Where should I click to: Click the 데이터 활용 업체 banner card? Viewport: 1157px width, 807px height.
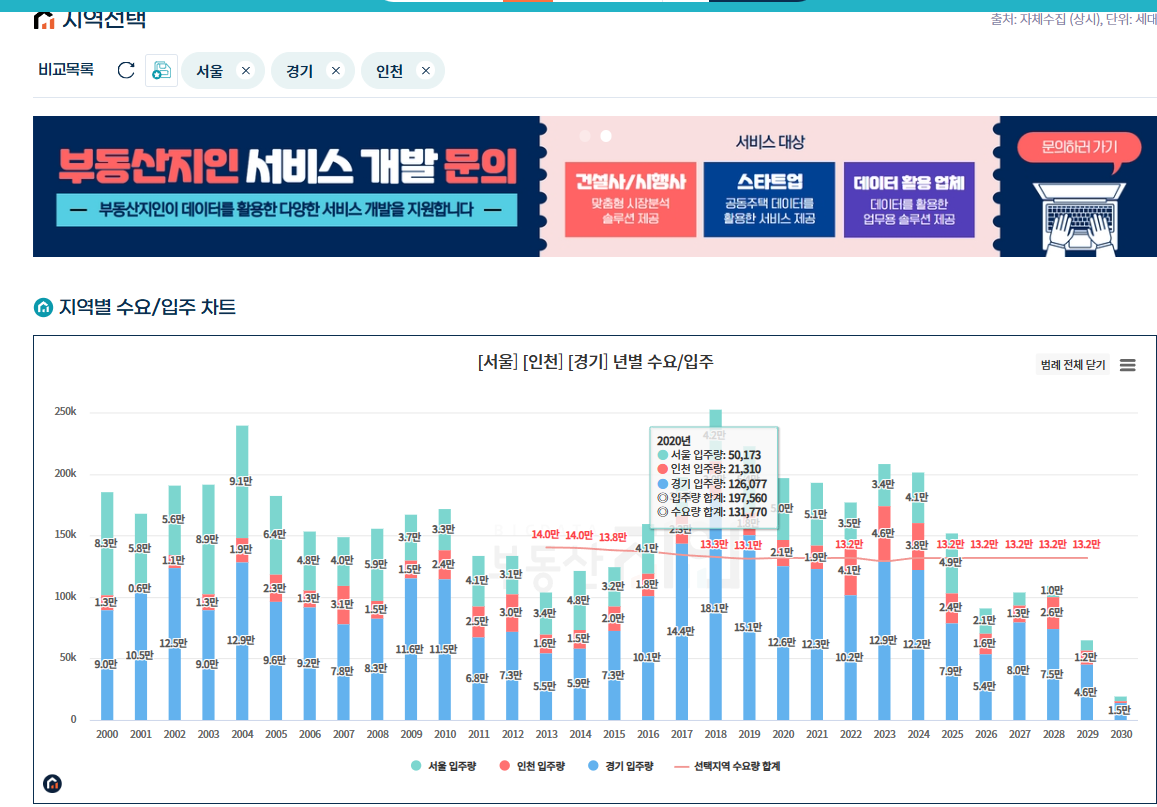[909, 199]
